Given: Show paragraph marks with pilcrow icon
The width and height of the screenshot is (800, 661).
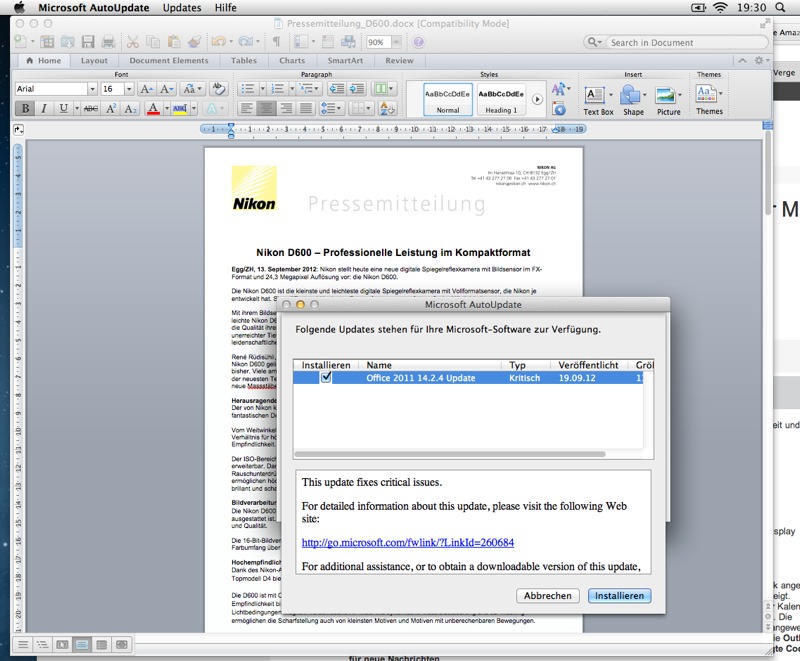Looking at the screenshot, I should 276,42.
